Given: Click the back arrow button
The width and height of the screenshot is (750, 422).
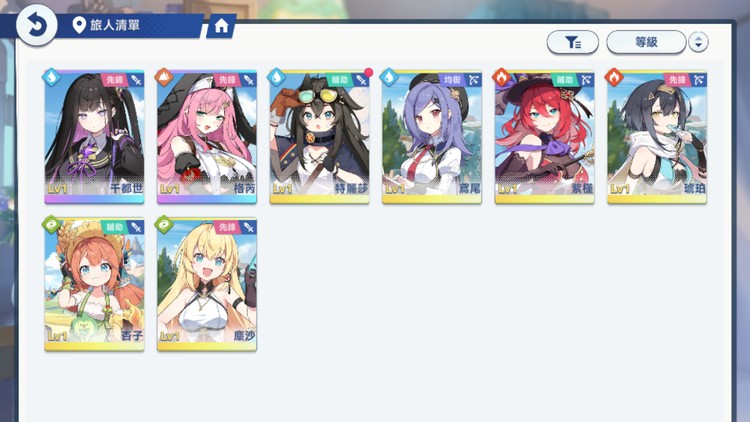Looking at the screenshot, I should click(37, 25).
